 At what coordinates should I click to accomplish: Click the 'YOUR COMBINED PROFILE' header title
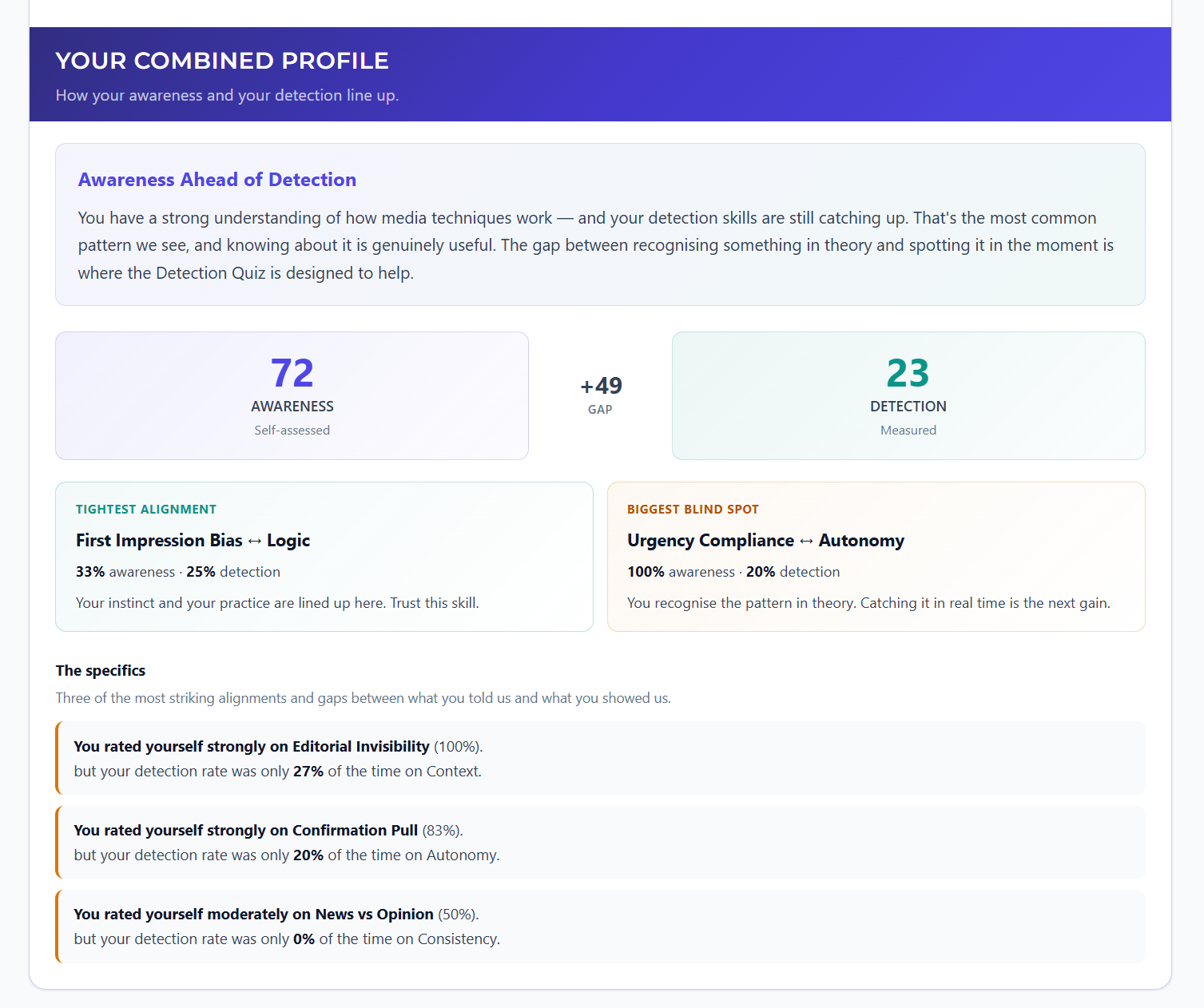221,61
